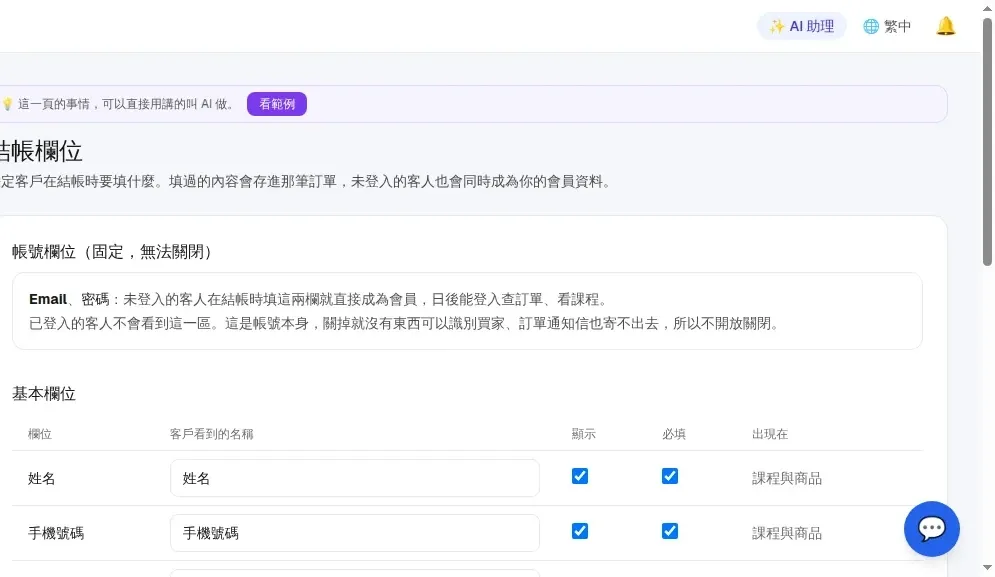
Task: Click 課程與商品 in the 手機號碼 row
Action: [787, 533]
